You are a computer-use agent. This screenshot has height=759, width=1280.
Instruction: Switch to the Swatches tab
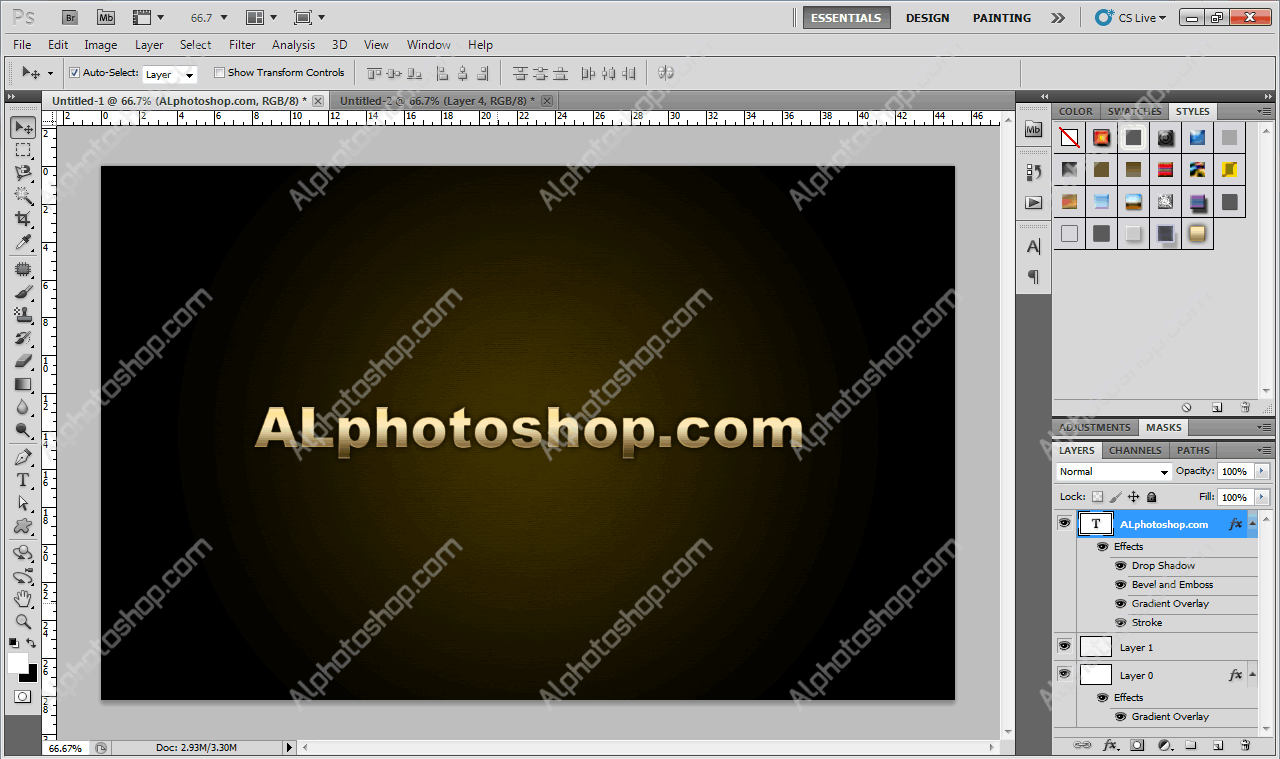[1134, 111]
